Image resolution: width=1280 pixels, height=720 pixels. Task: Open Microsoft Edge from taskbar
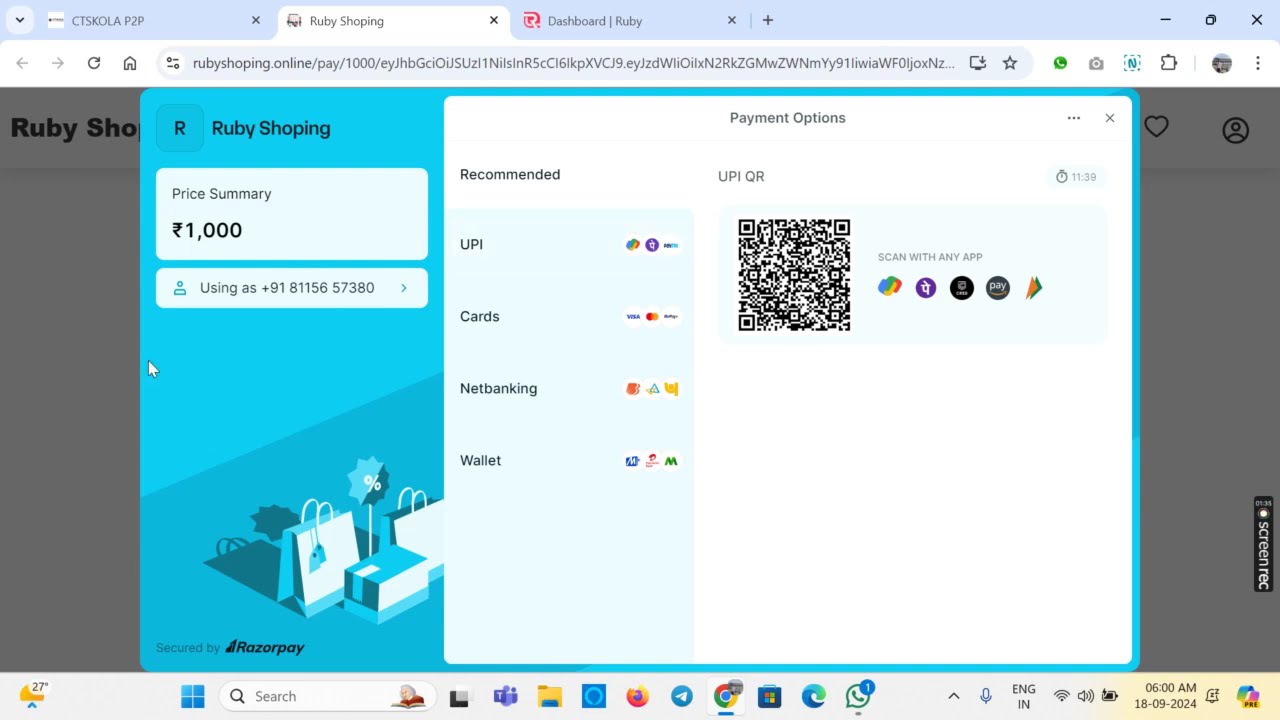coord(814,696)
